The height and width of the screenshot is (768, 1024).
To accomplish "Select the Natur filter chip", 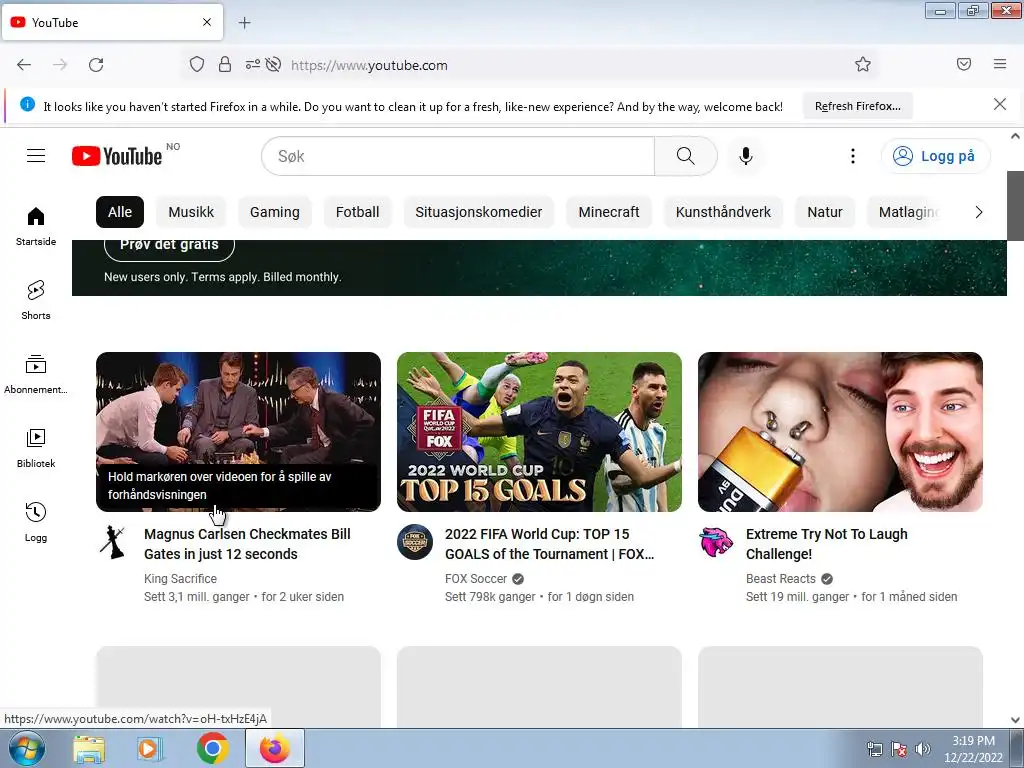I will pos(825,212).
